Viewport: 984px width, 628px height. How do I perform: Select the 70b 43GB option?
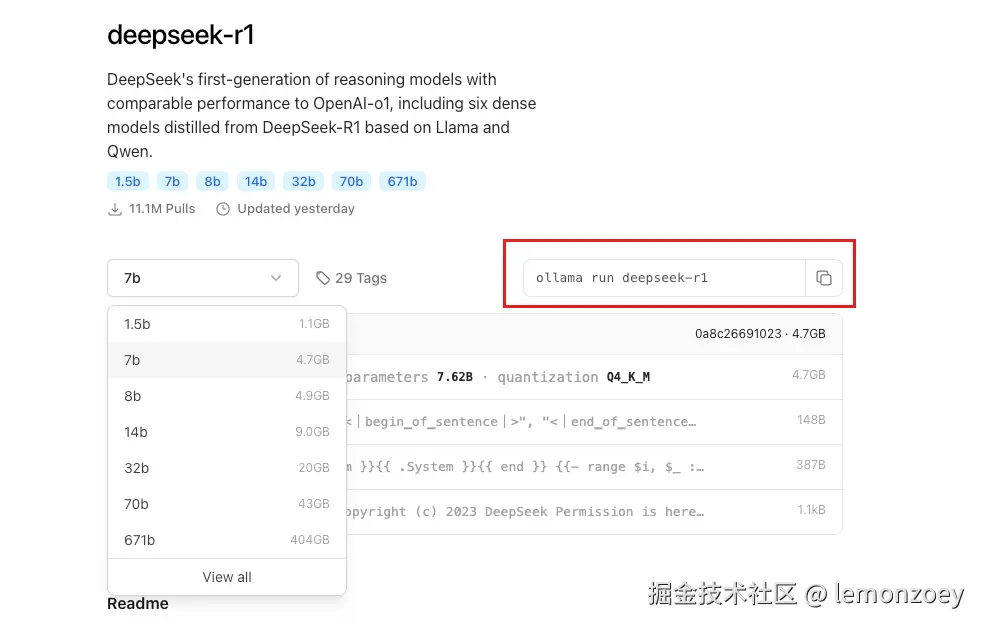227,504
